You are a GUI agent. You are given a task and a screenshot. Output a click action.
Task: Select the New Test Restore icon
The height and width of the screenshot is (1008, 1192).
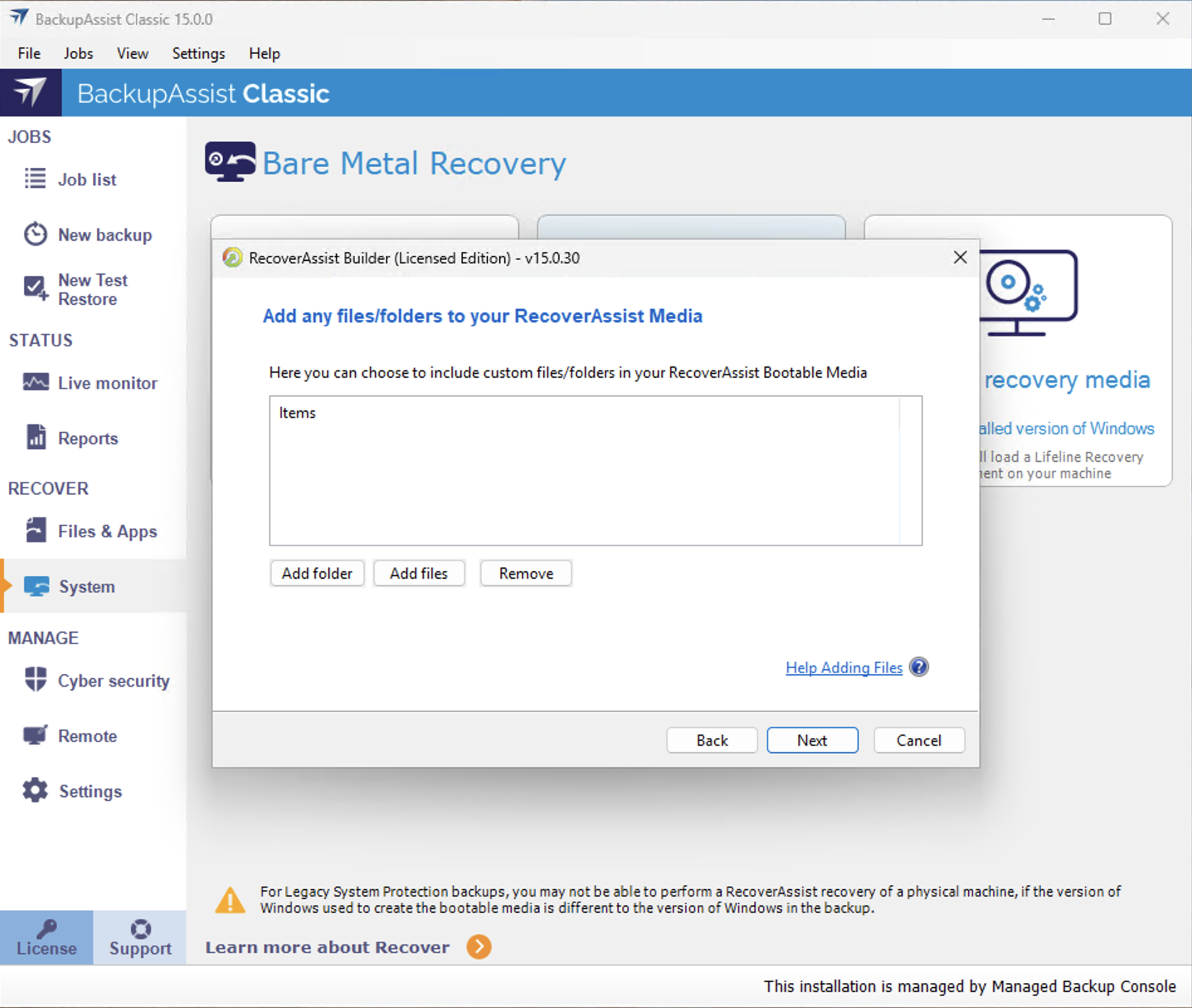pyautogui.click(x=35, y=288)
